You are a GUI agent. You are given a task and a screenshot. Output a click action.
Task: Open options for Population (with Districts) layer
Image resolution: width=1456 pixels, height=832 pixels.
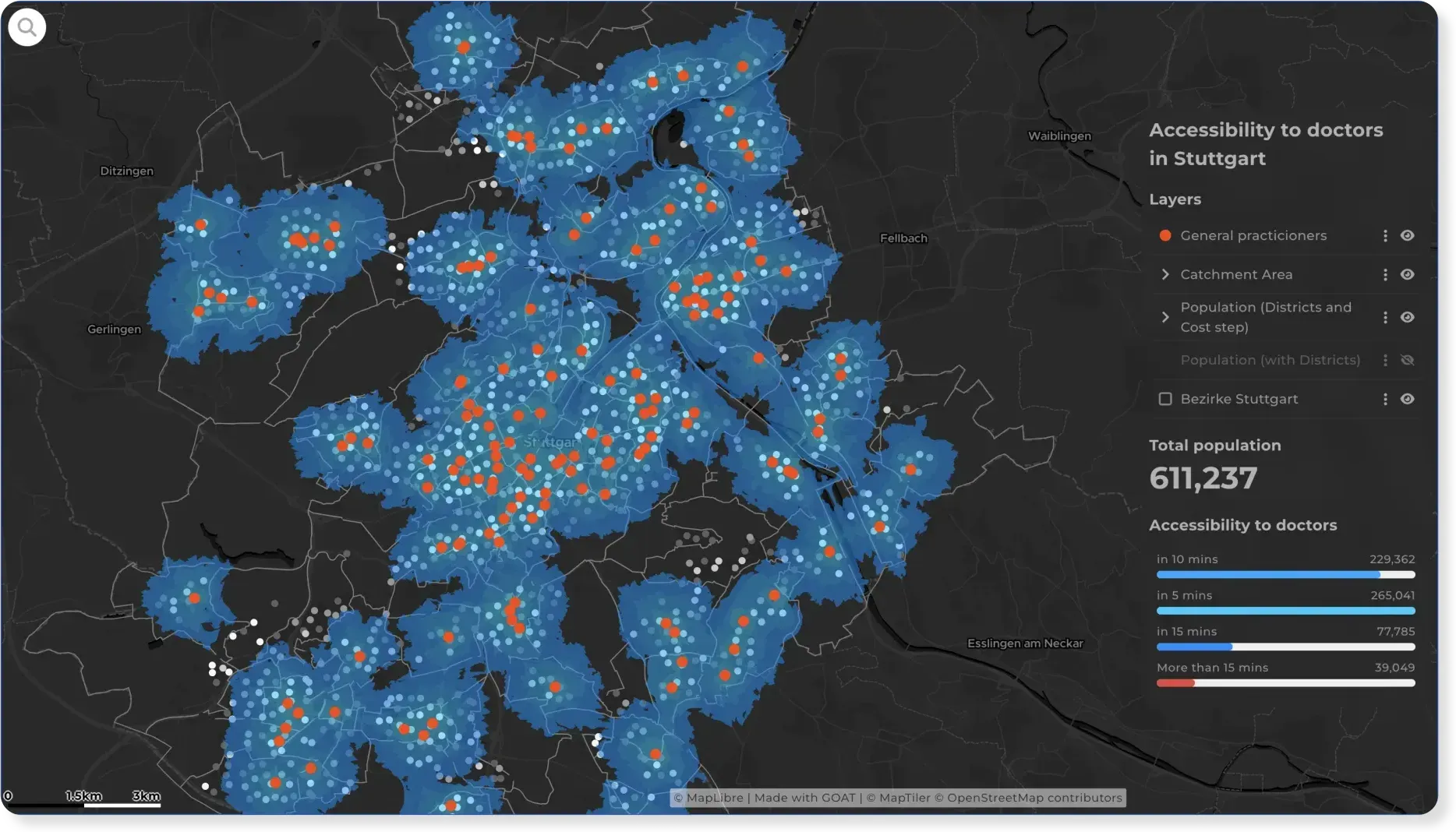[1385, 360]
